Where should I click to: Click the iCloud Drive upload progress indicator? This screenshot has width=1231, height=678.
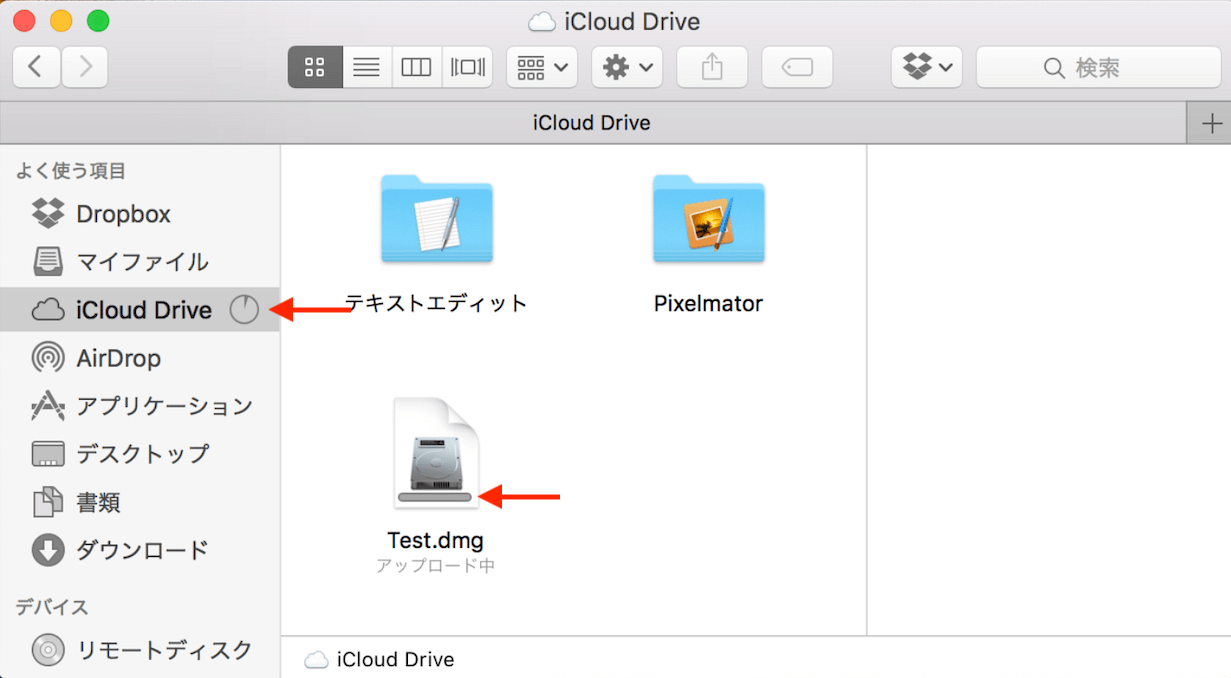coord(244,310)
